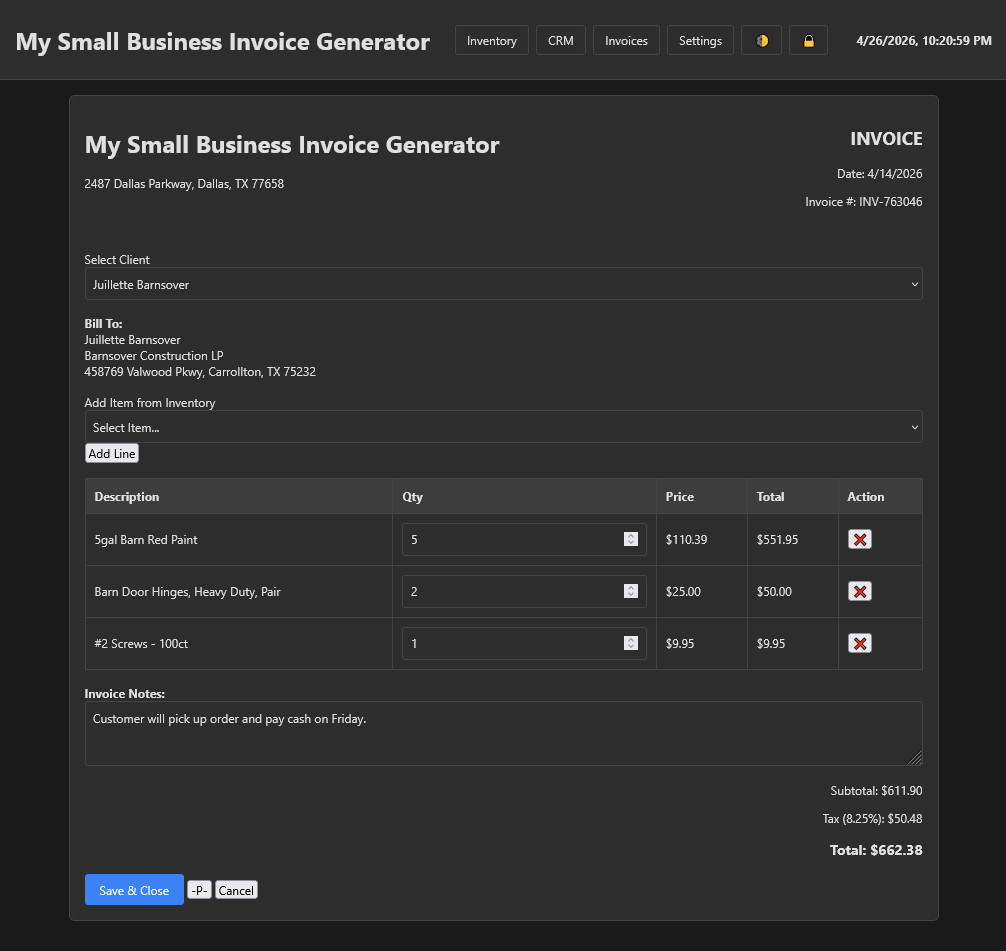The height and width of the screenshot is (951, 1006).
Task: Open the Settings page
Action: tap(700, 40)
